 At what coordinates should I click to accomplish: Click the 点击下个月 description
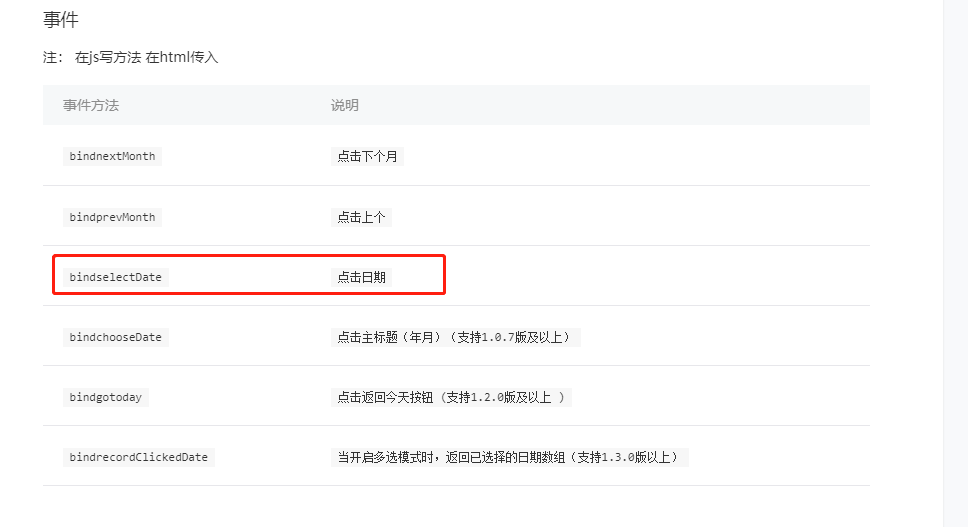(x=367, y=156)
